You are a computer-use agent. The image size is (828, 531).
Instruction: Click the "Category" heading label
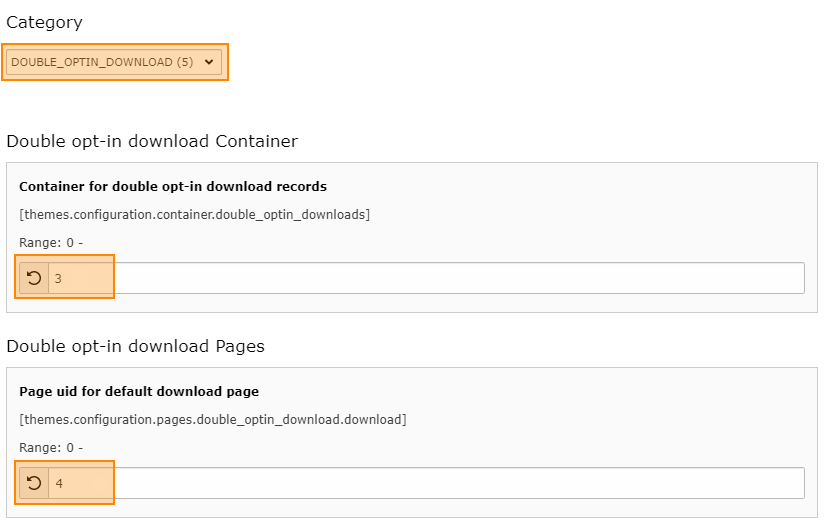tap(44, 23)
